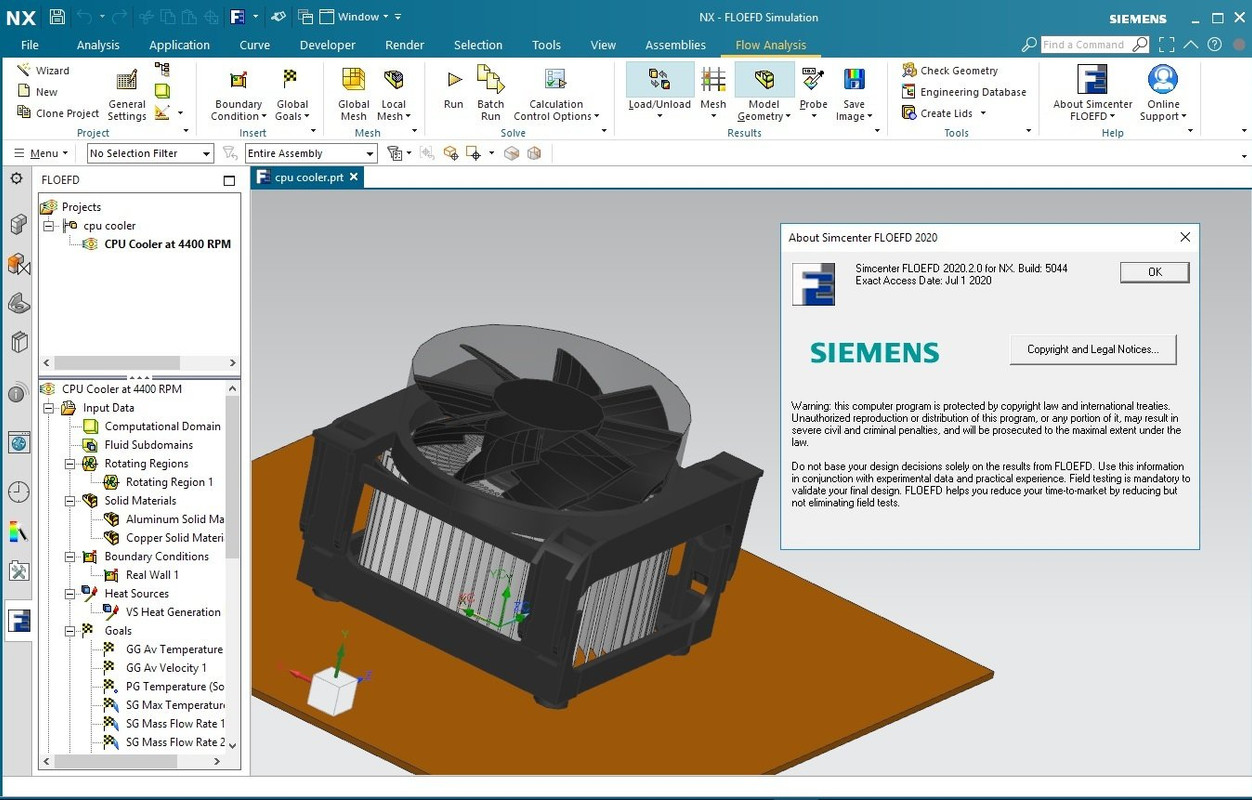Open the File menu

(30, 45)
